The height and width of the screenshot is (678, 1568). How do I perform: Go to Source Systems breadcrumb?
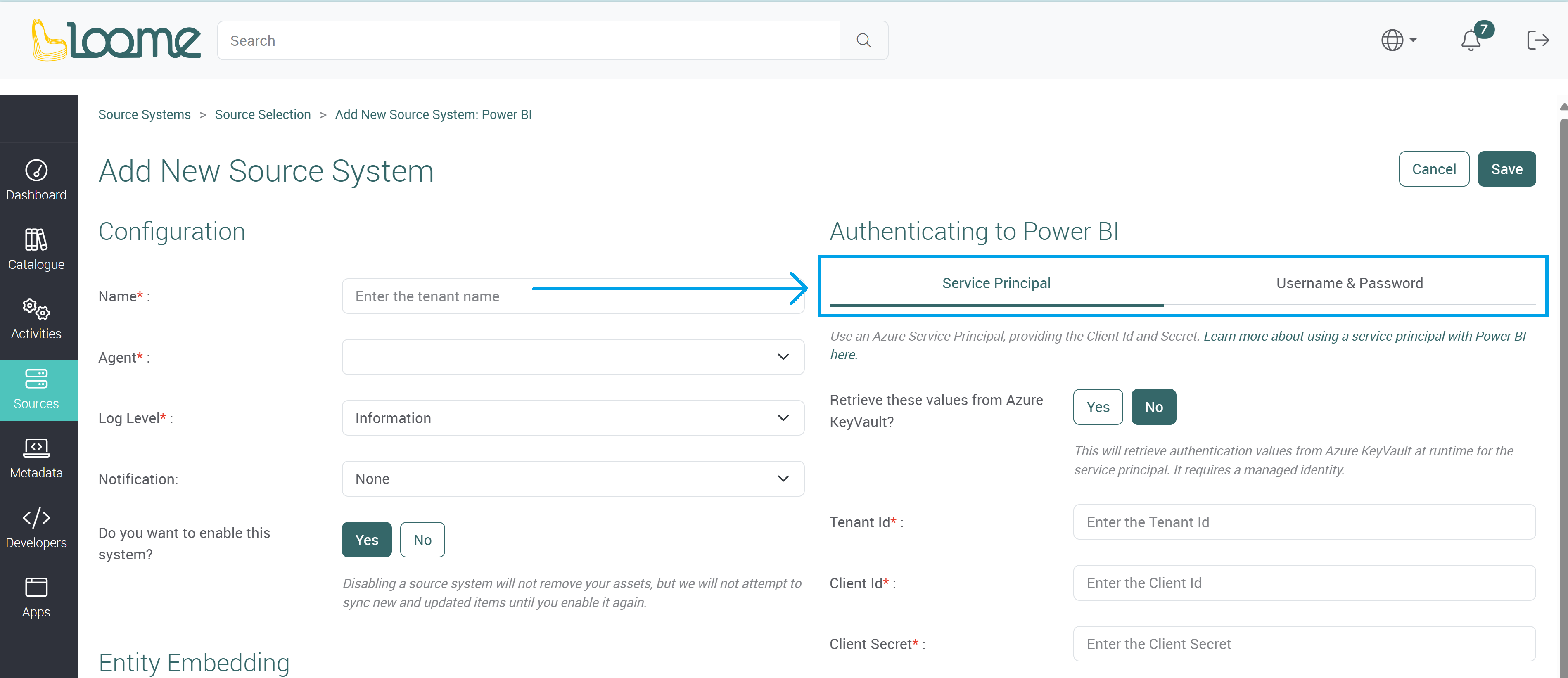[x=144, y=114]
